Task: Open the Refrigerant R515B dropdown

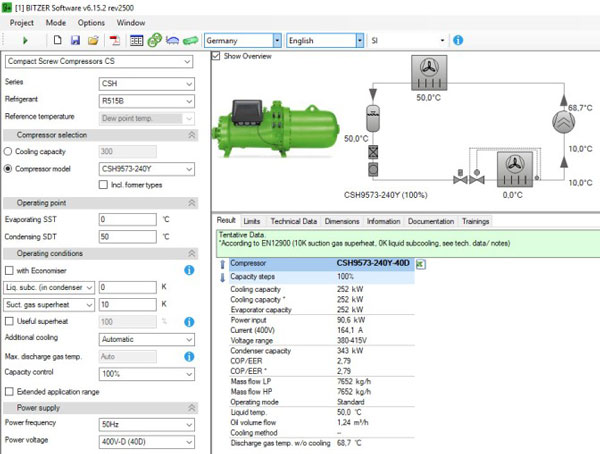Action: click(147, 101)
